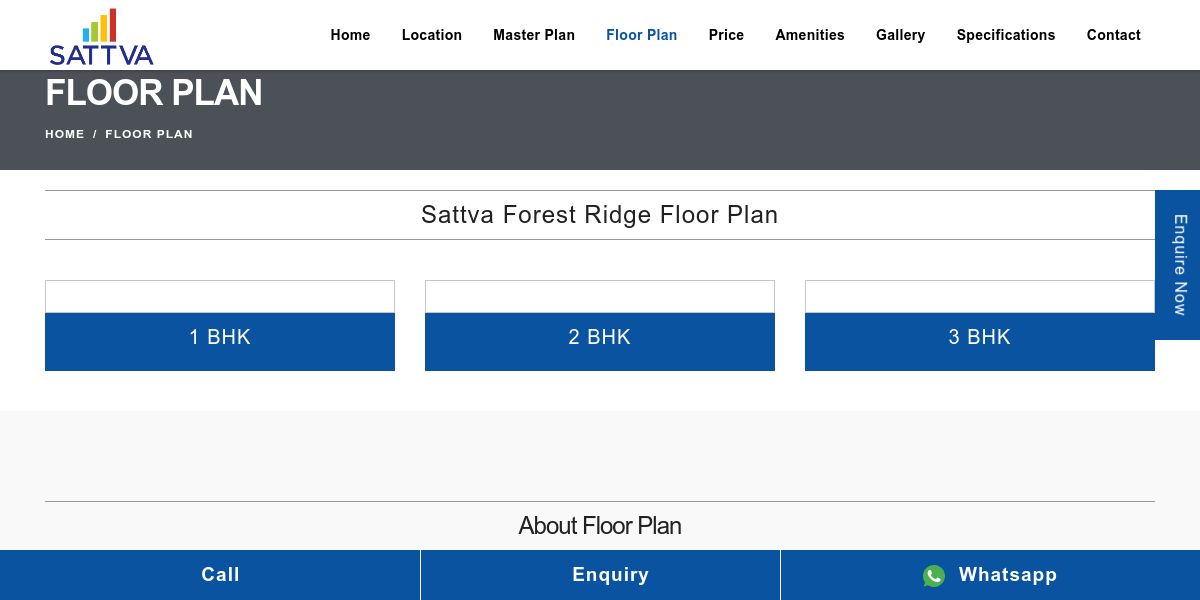Visit the Gallery page
The width and height of the screenshot is (1200, 600).
[x=900, y=35]
